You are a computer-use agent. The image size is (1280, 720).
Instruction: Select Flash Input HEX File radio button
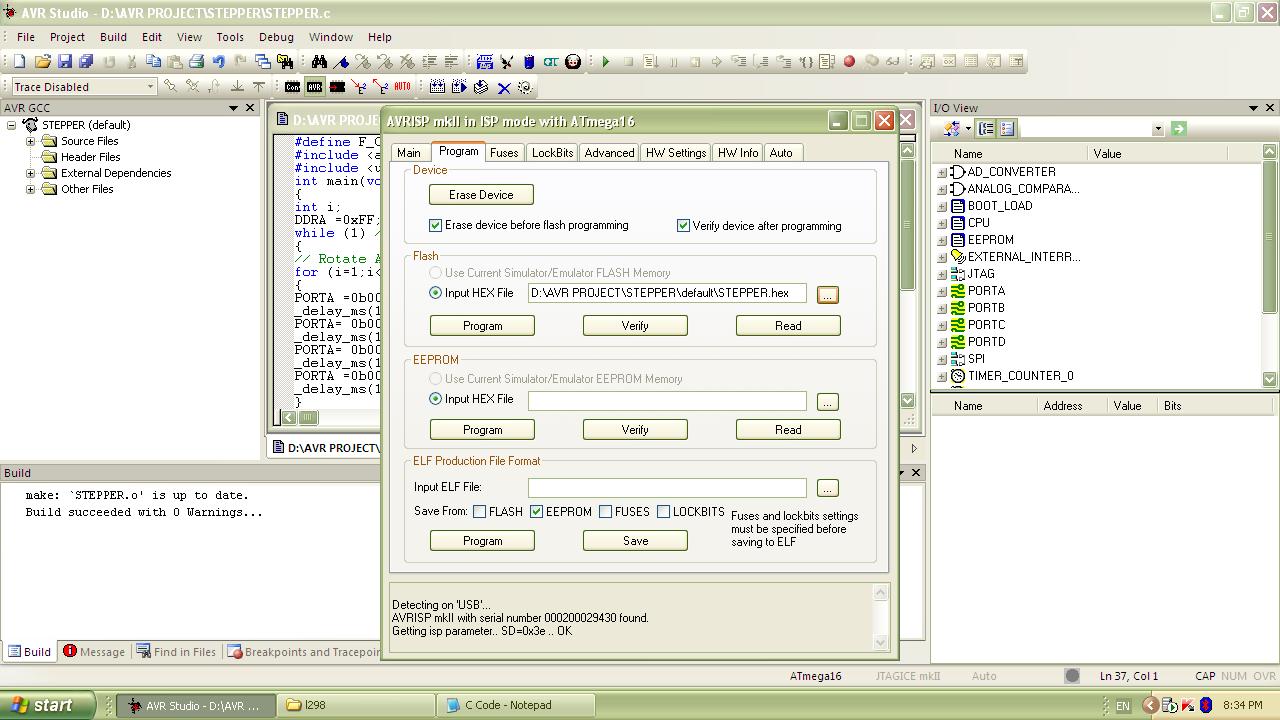coord(435,293)
